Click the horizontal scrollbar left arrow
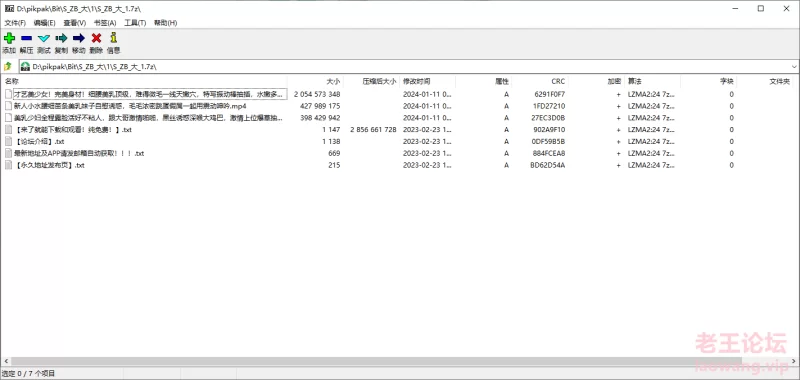The height and width of the screenshot is (380, 800). pyautogui.click(x=5, y=361)
